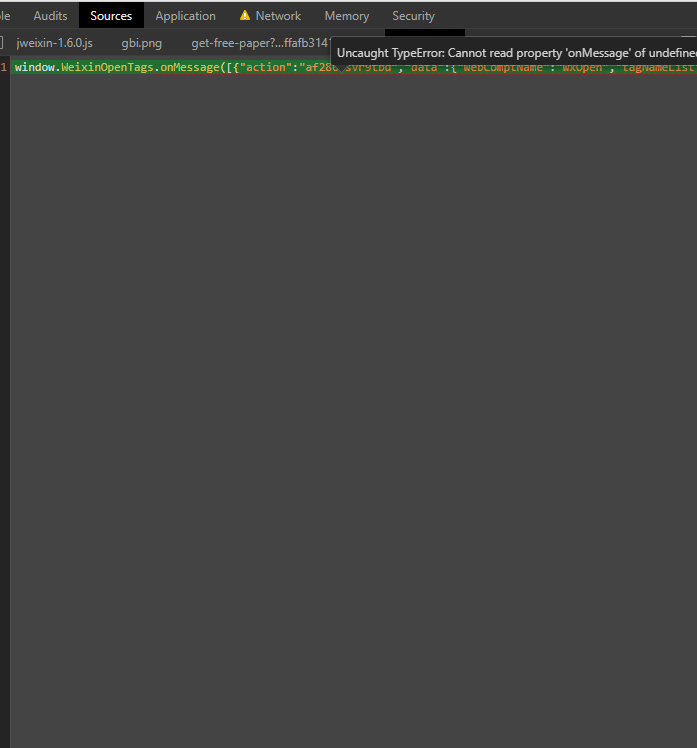Open the Security tab

click(x=413, y=16)
